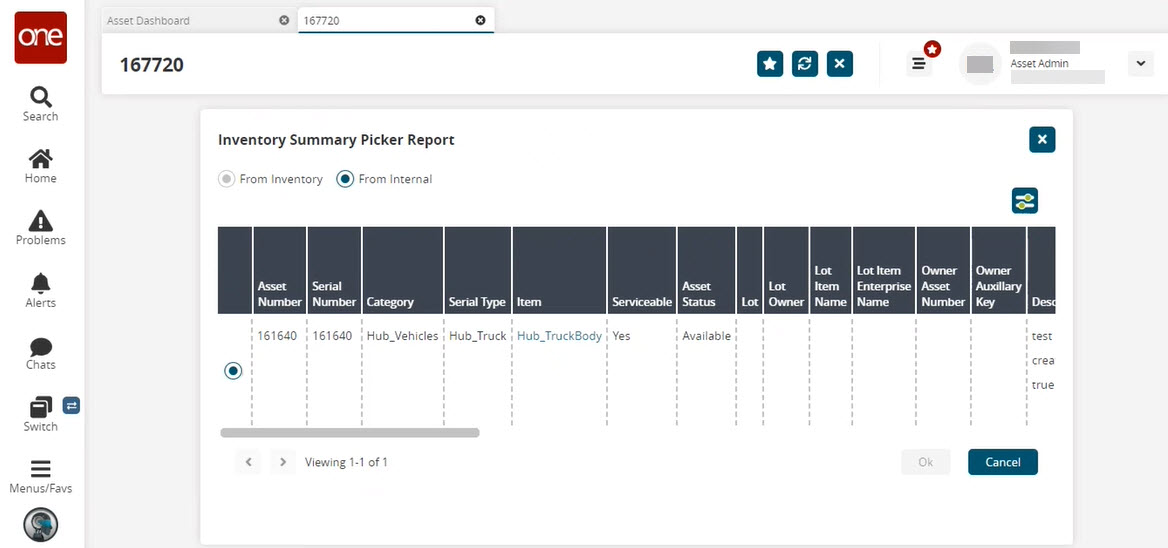Screen dimensions: 1168x548
Task: Open the Hub_TruckBody item link
Action: 559,336
